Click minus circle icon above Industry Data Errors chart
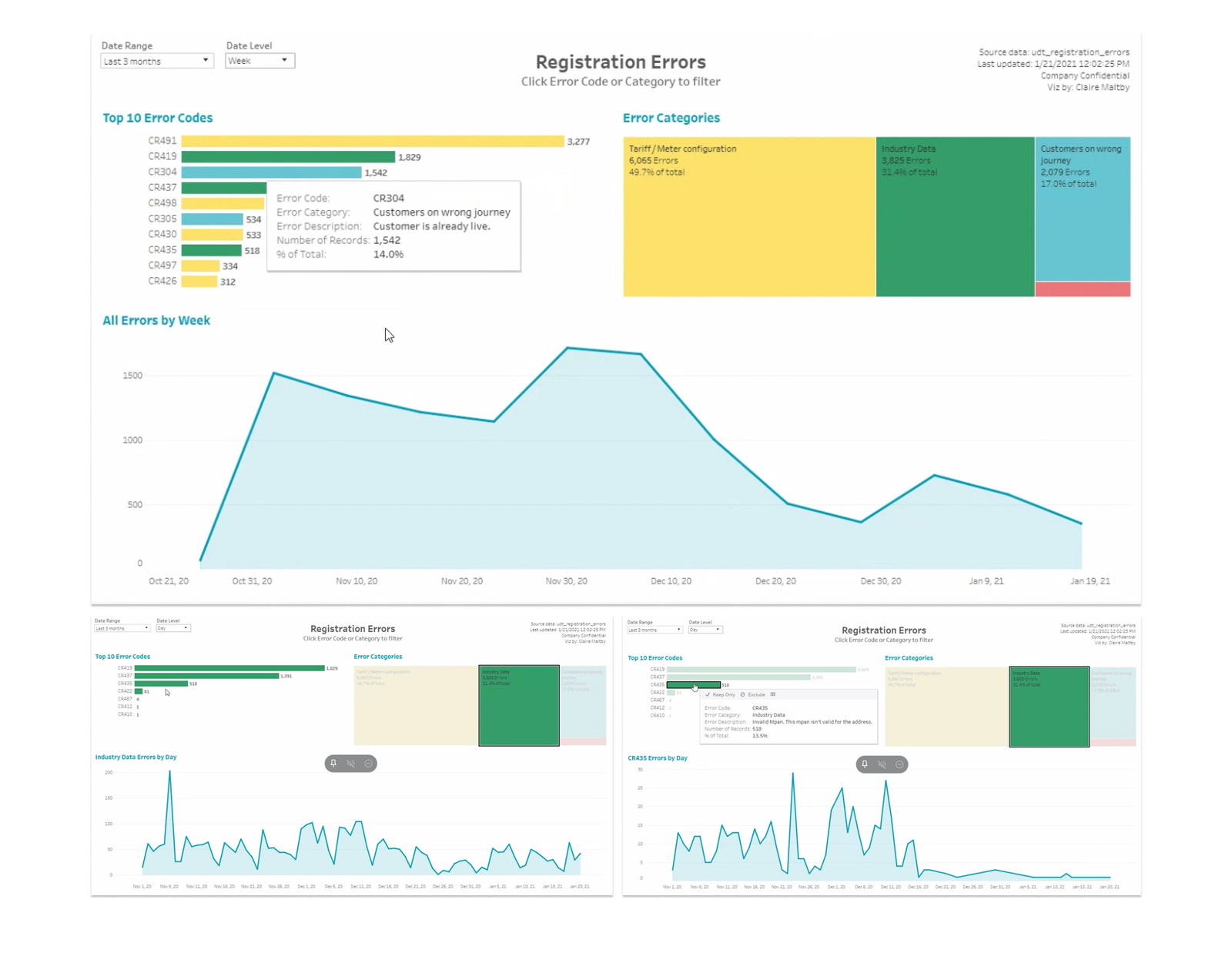1232x953 pixels. point(369,764)
